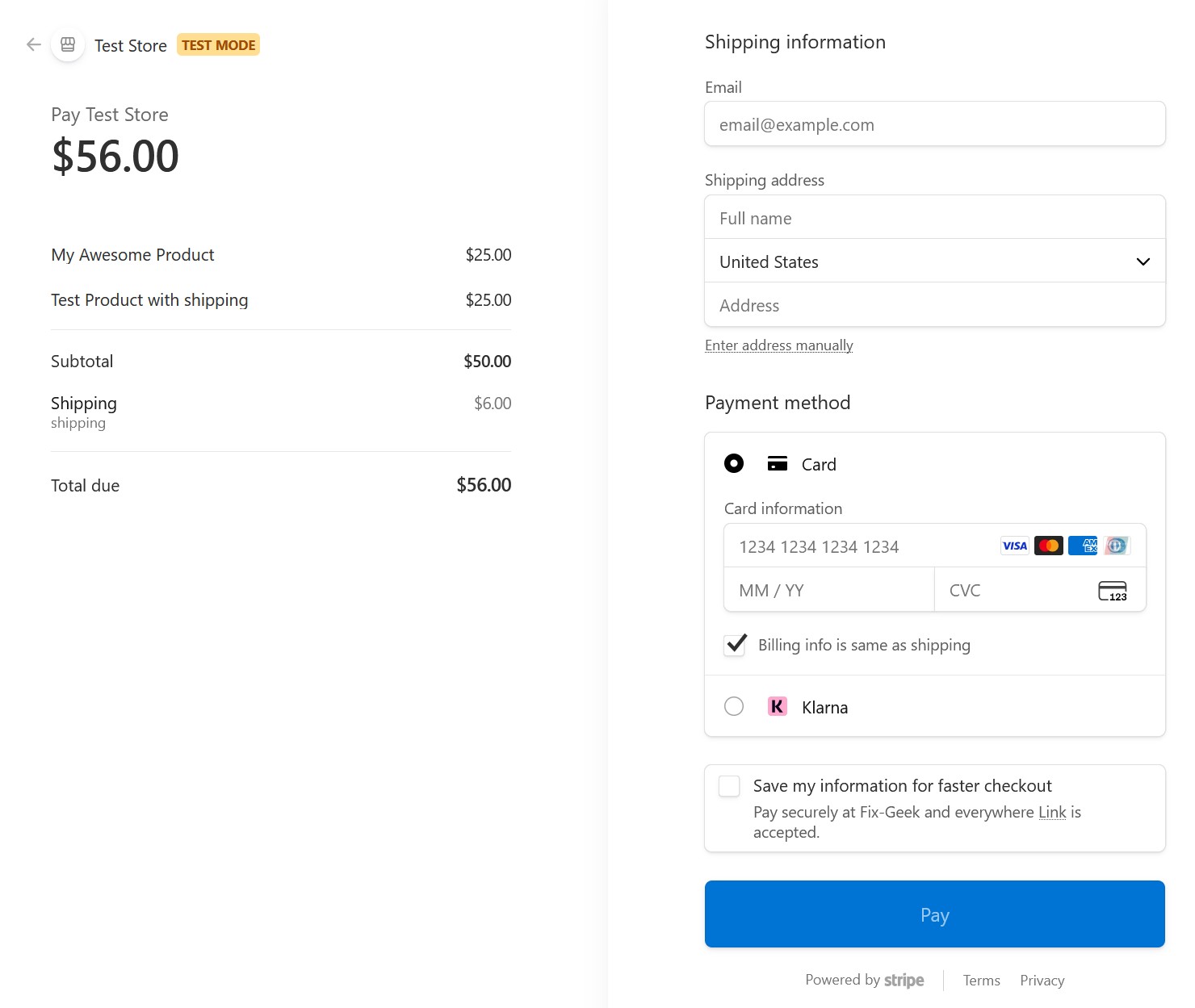Click the TEST MODE badge
This screenshot has height=1008, width=1195.
(x=217, y=44)
